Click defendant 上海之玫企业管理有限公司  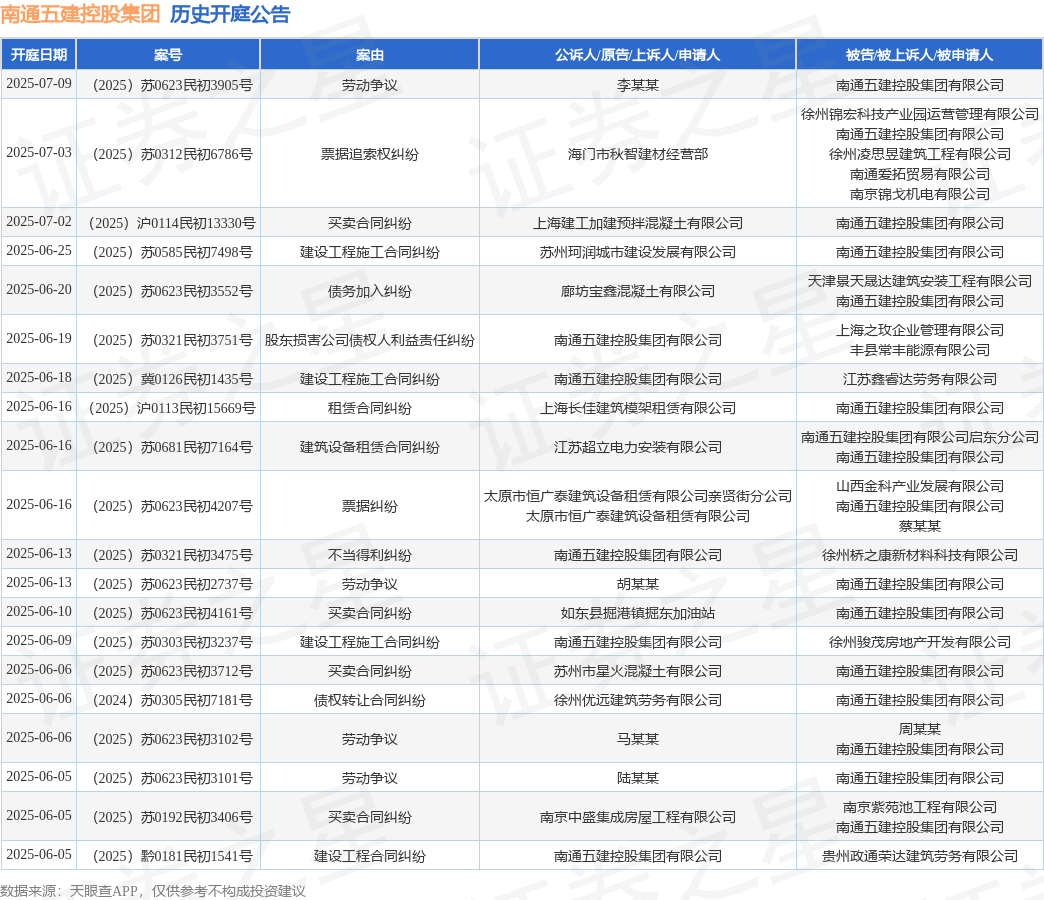919,330
